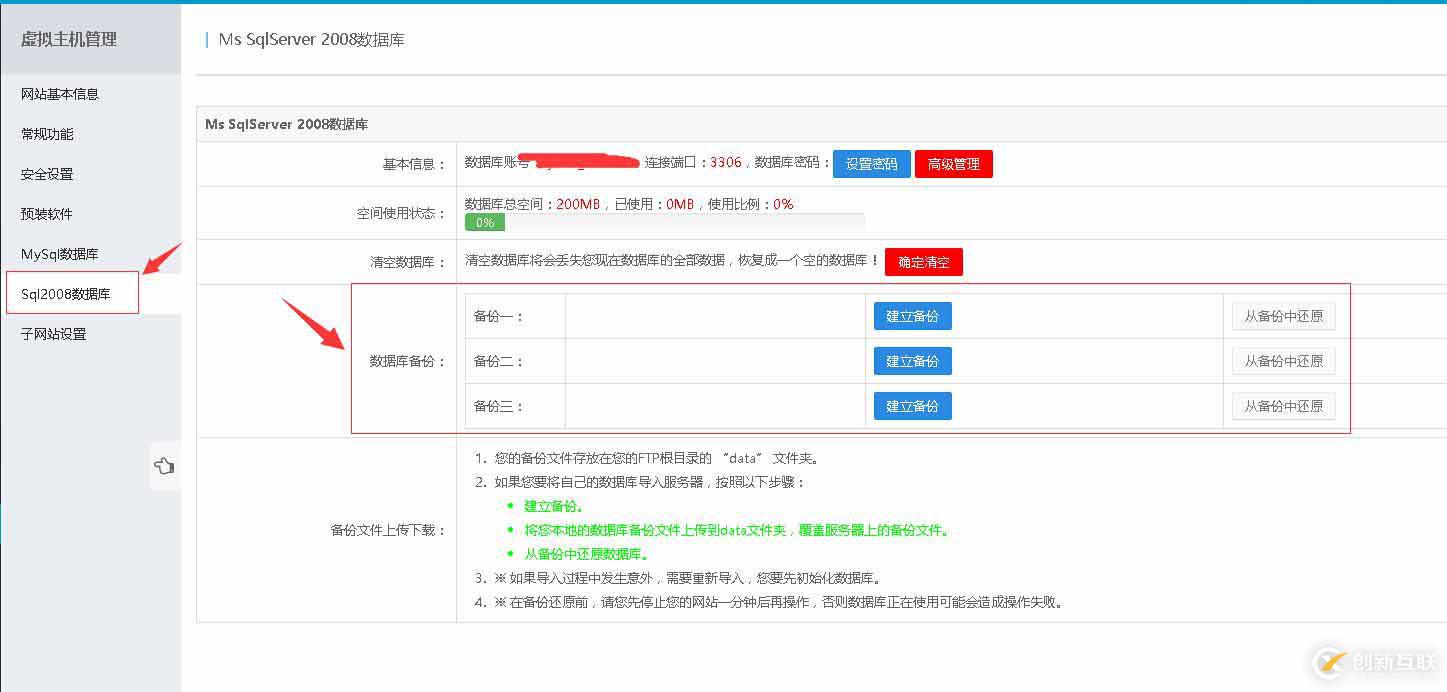Click the 0% space usage progress bar

coord(665,222)
